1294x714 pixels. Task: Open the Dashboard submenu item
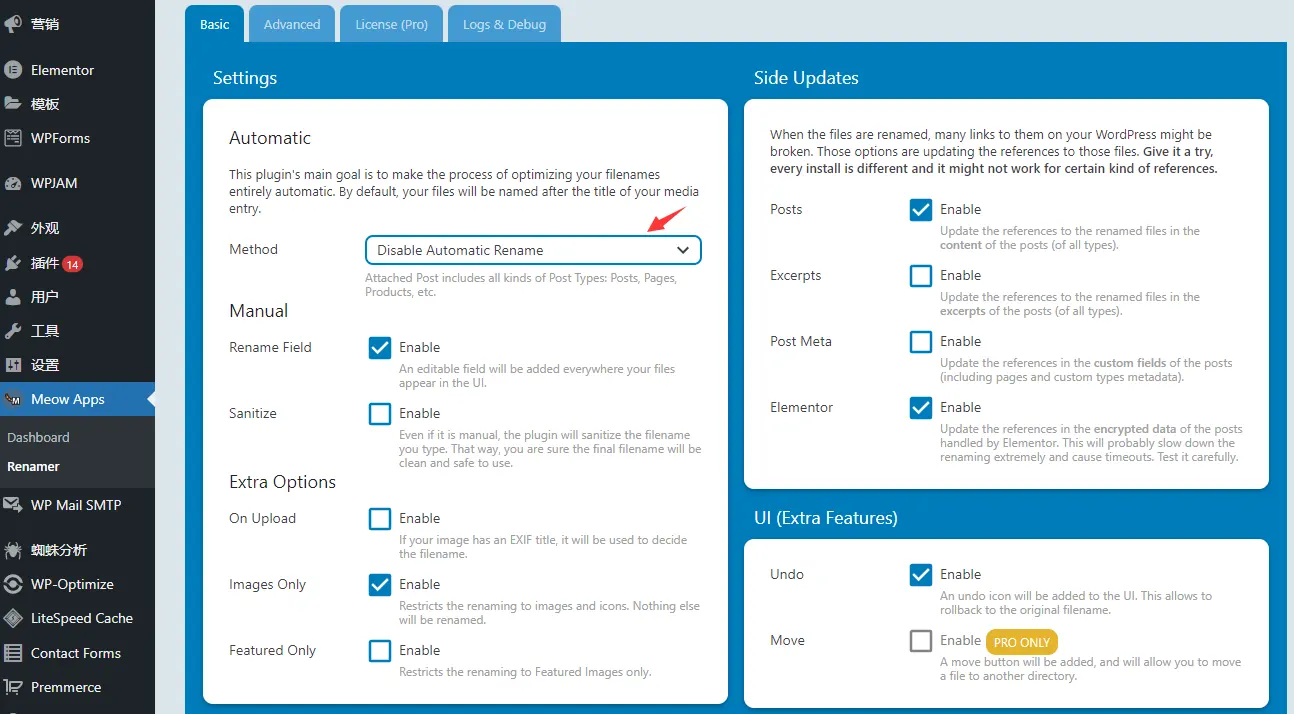[38, 437]
